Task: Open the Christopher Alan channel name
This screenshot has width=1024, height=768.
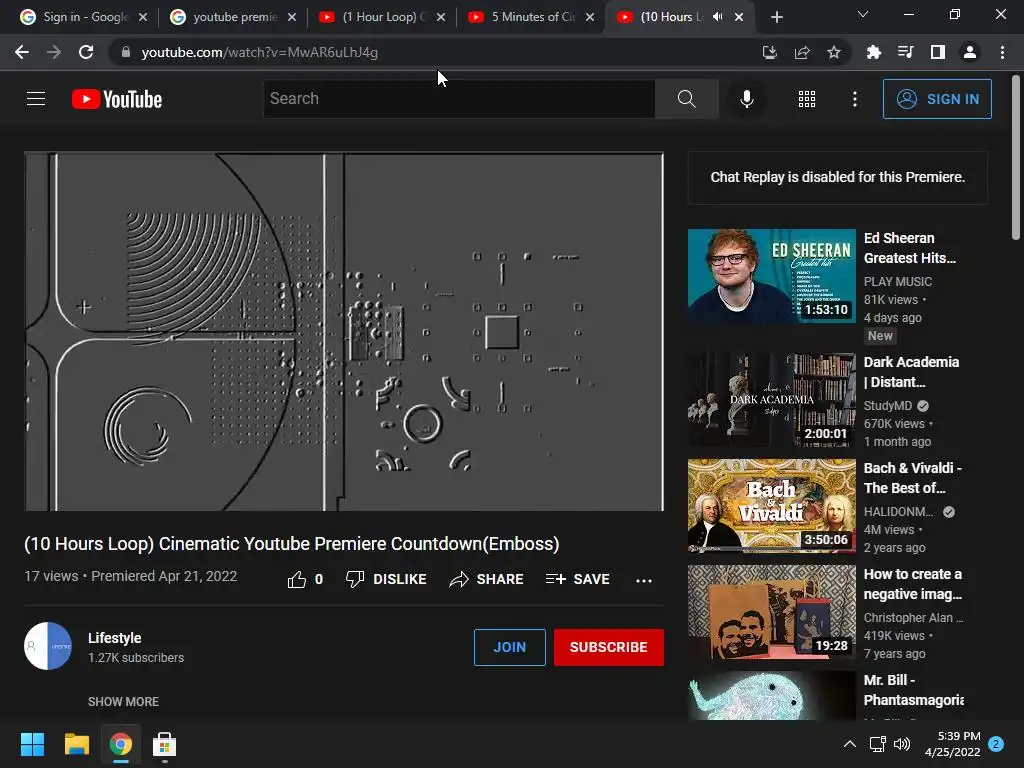Action: pos(913,618)
